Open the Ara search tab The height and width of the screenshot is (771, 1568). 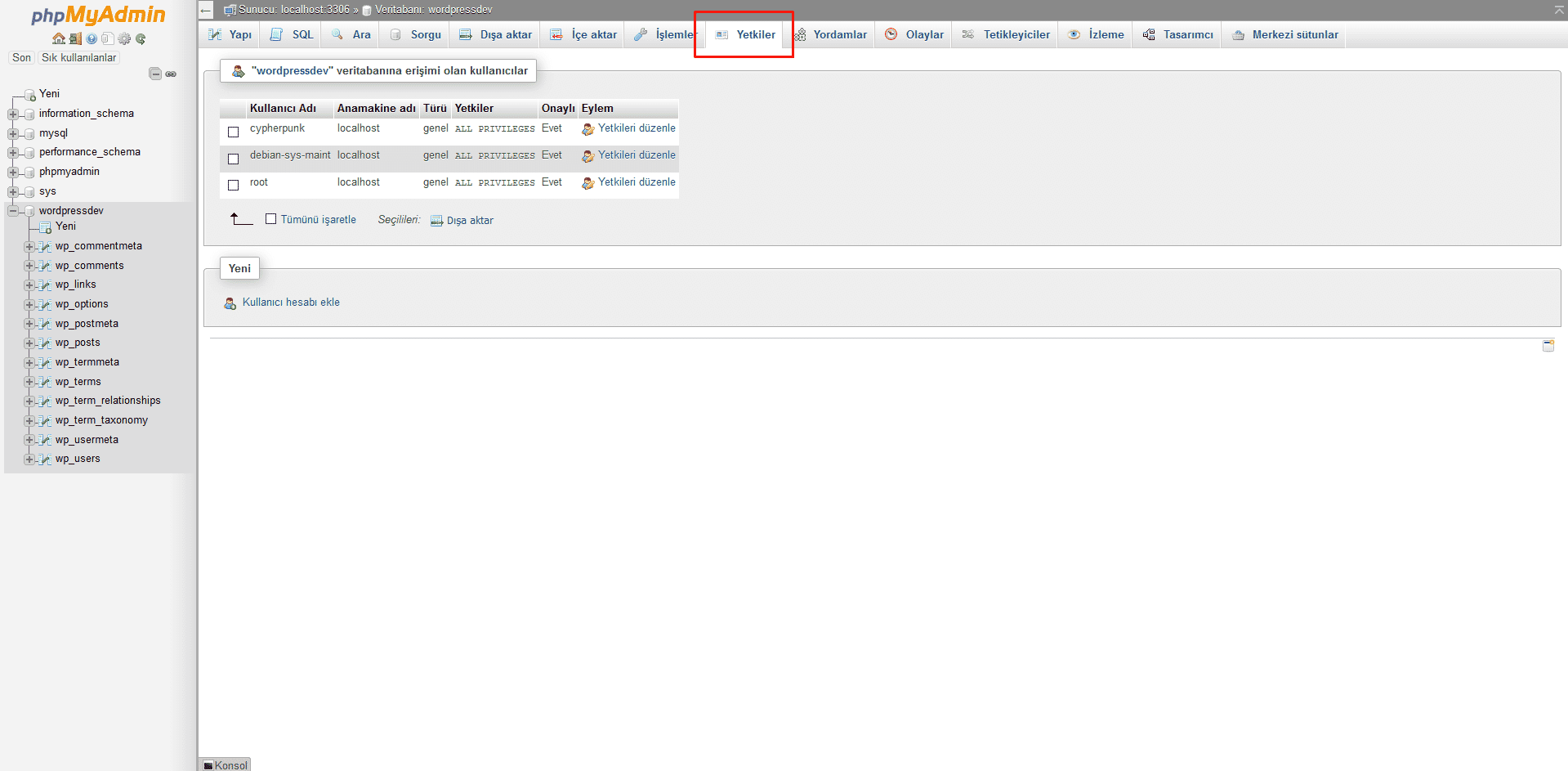point(351,34)
